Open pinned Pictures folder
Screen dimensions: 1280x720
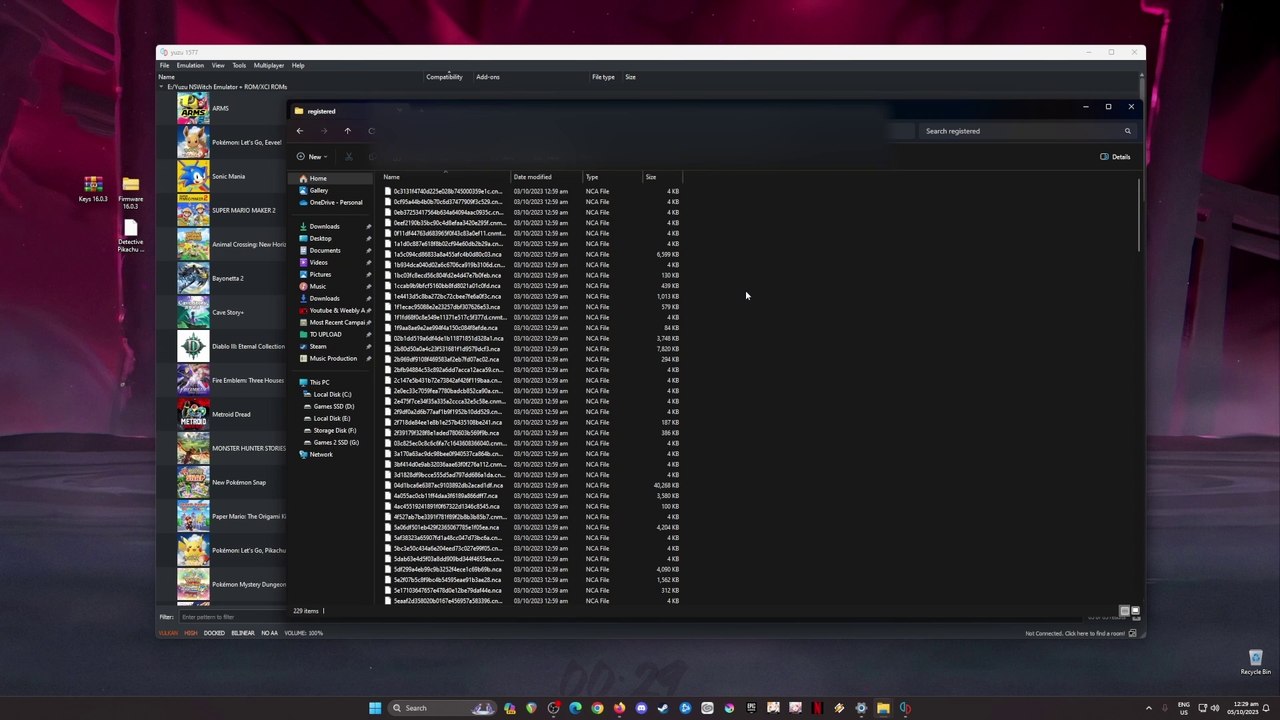tap(320, 274)
